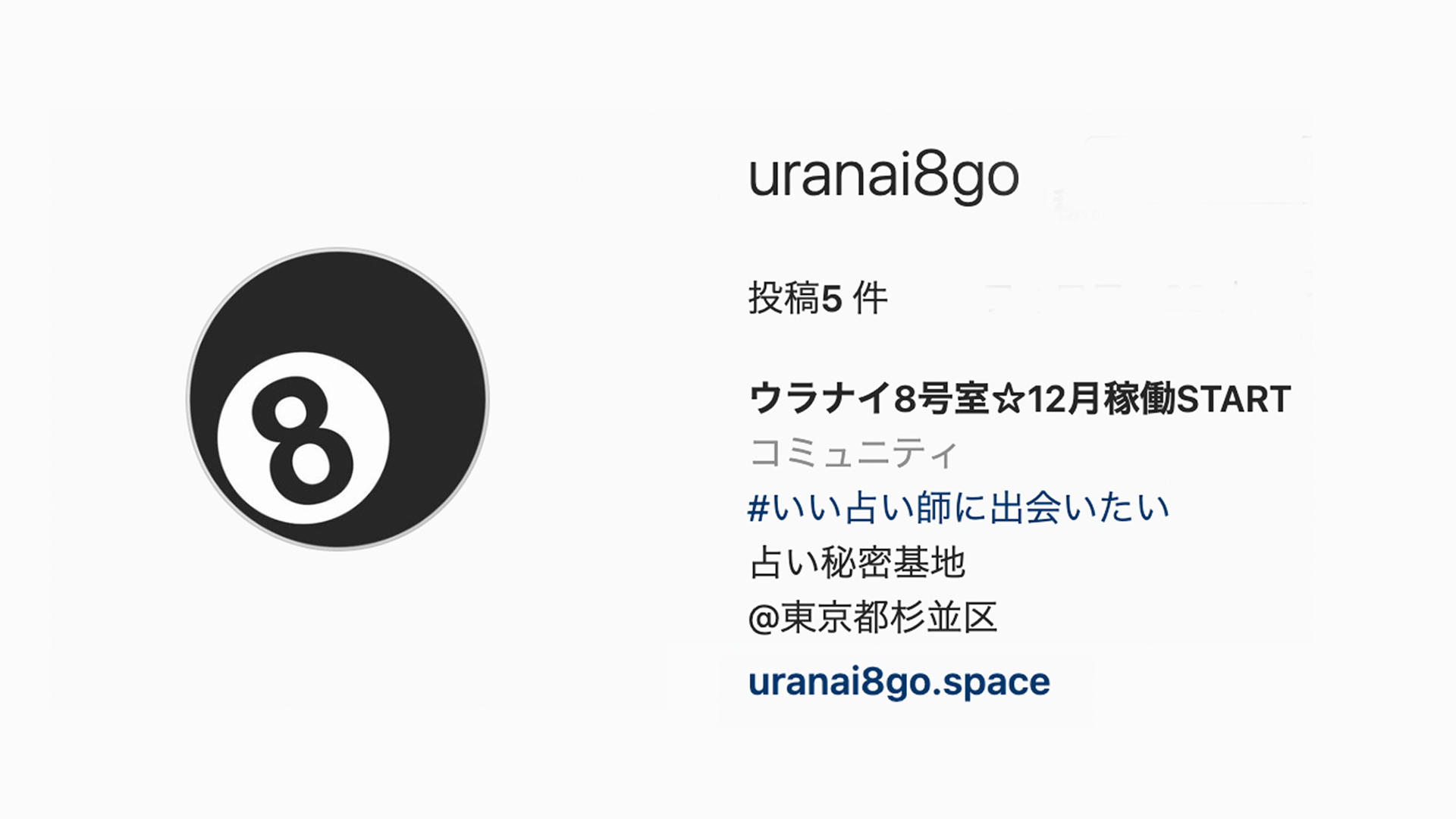Click the number 8 inside the ball

click(x=303, y=441)
